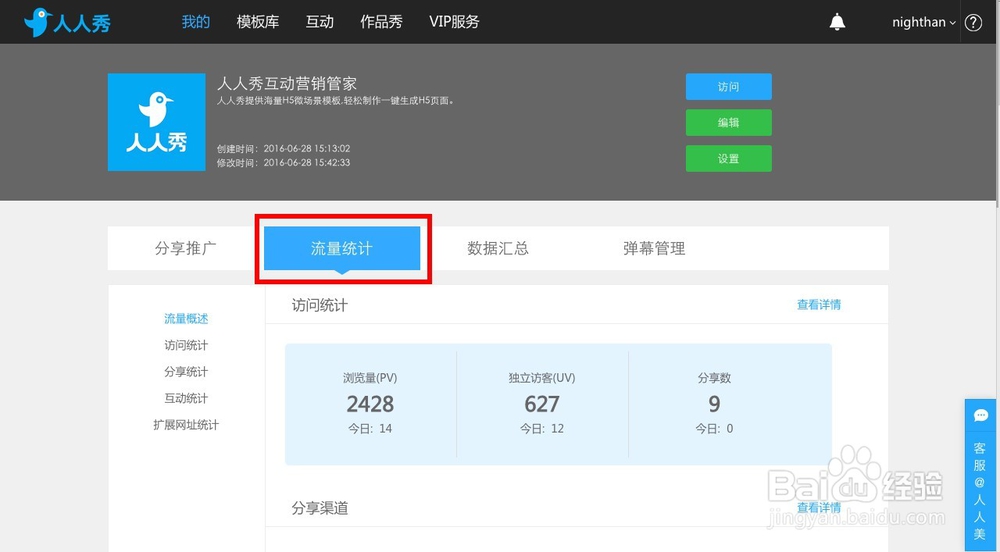Click the 人人秀 bird logo in header
Viewport: 1000px width, 552px height.
(67, 22)
